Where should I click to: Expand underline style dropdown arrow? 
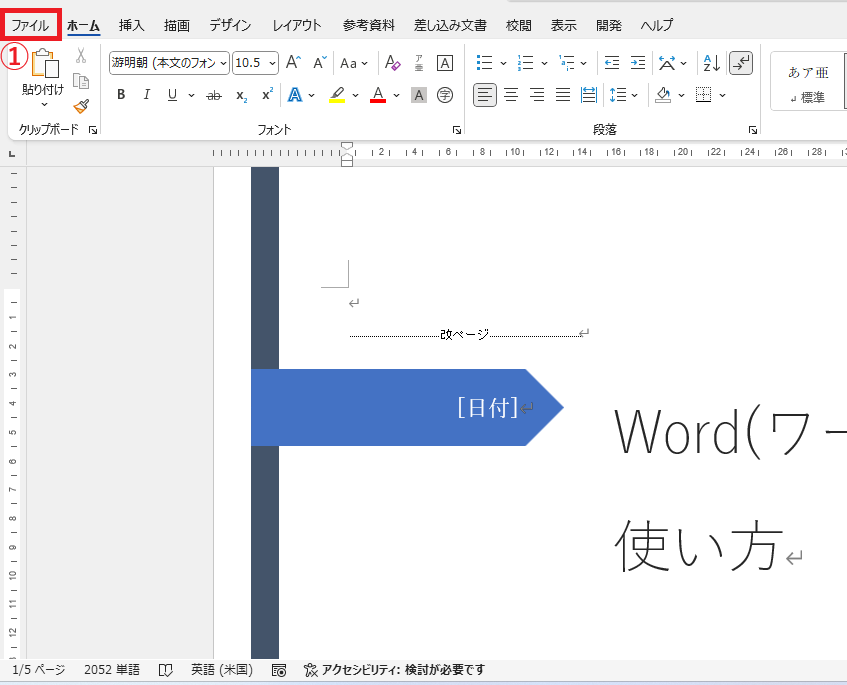[191, 96]
